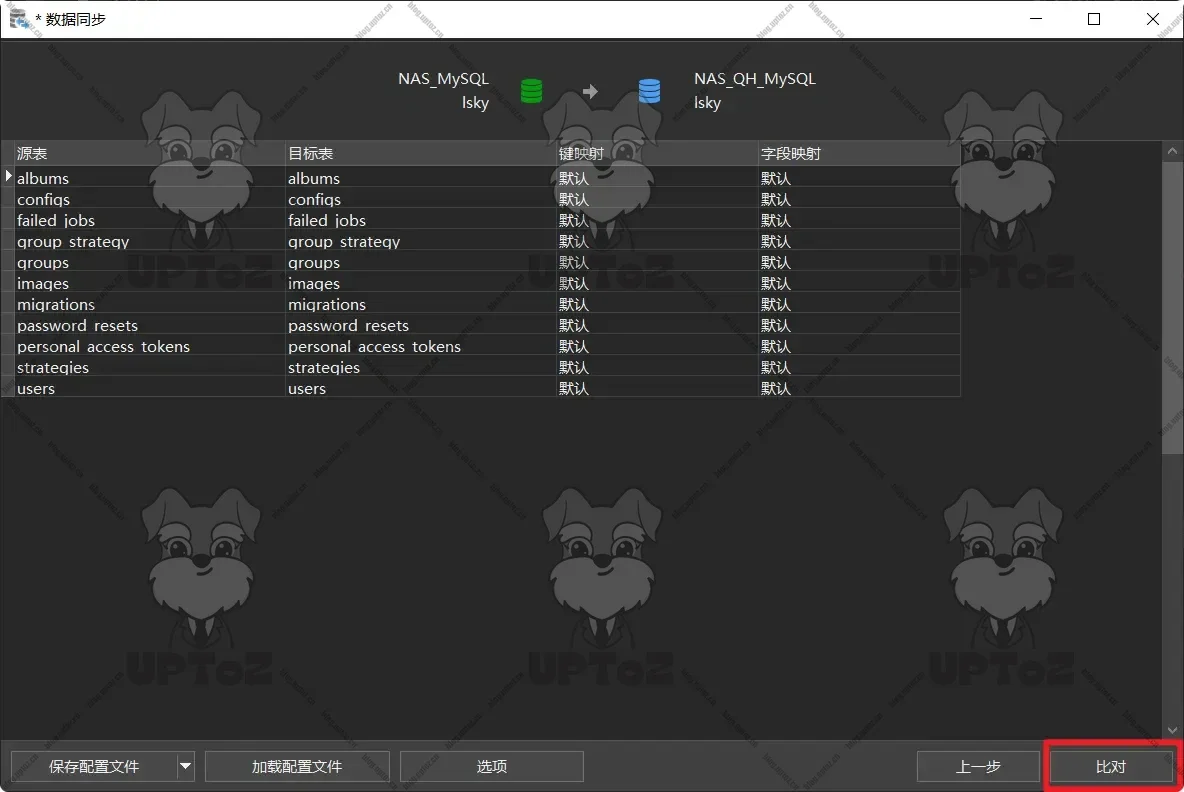This screenshot has width=1184, height=792.
Task: Close the 数据同步 window
Action: click(1152, 19)
